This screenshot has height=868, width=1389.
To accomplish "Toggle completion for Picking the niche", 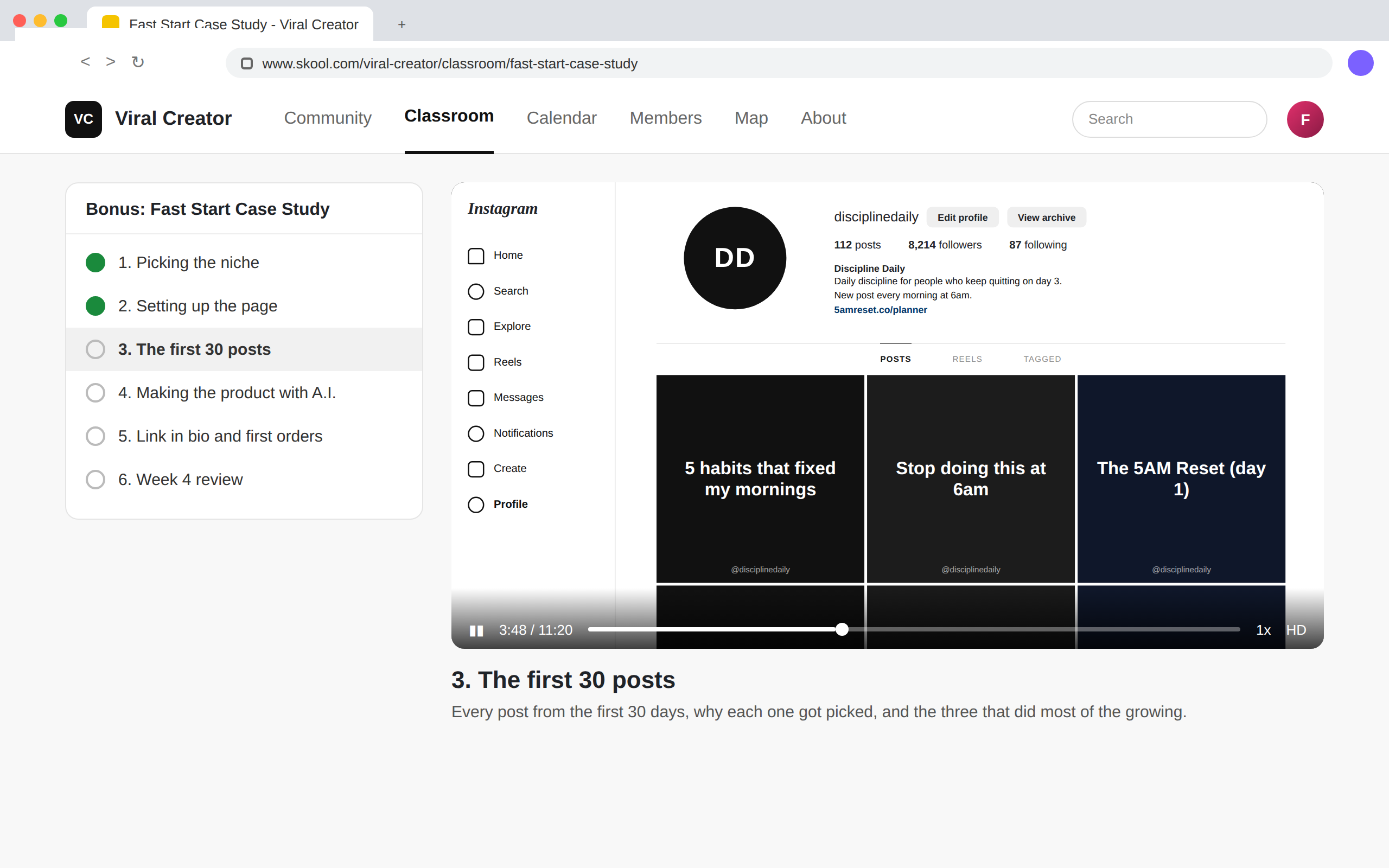I will point(95,263).
